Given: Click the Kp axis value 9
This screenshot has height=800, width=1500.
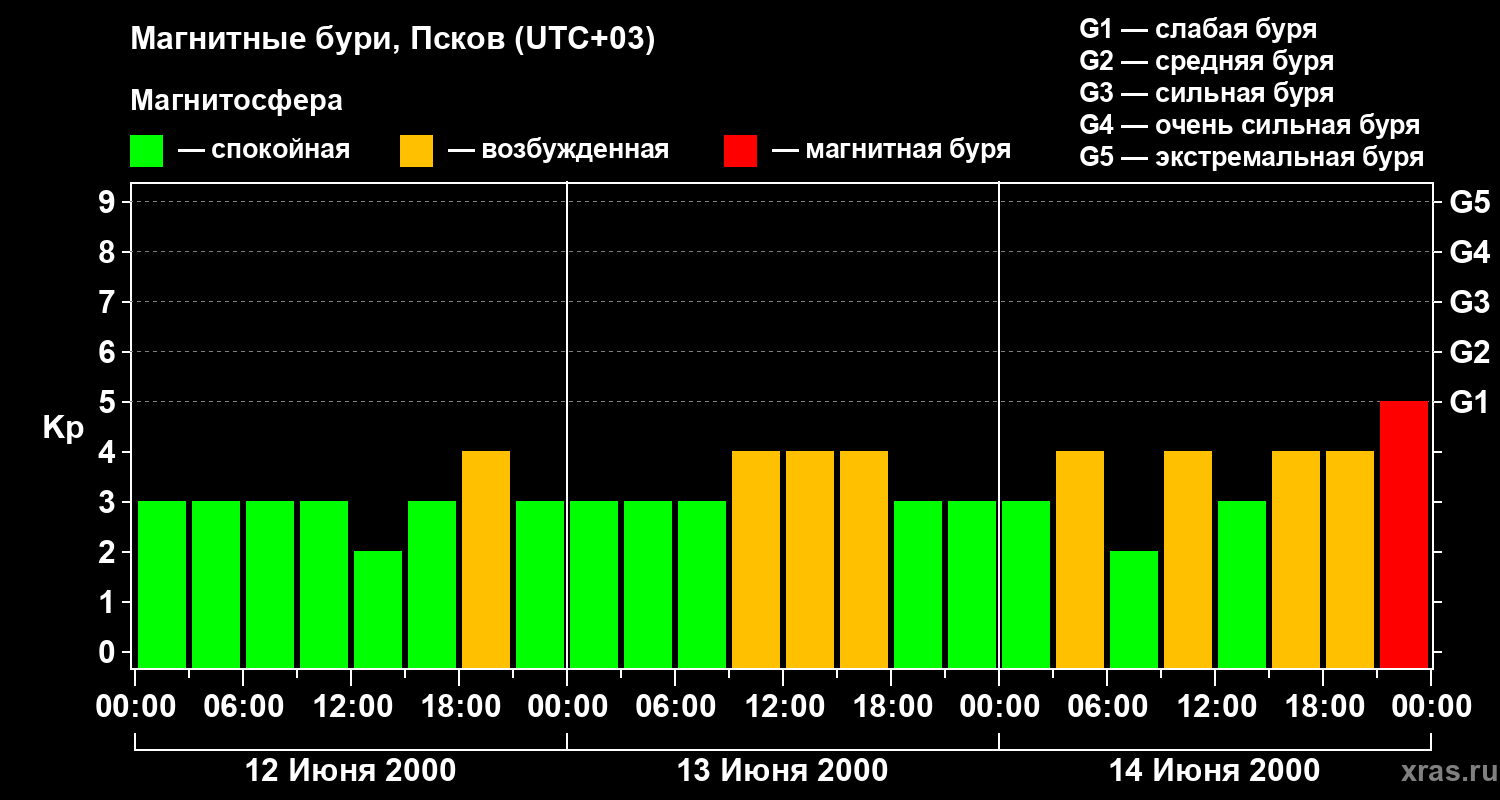Looking at the screenshot, I should coord(109,202).
